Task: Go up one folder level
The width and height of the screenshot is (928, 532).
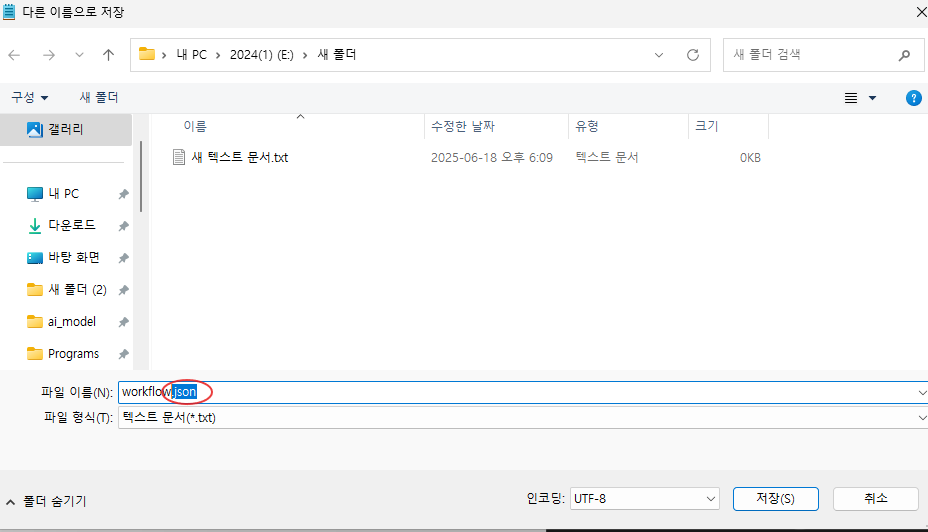Action: coord(108,55)
